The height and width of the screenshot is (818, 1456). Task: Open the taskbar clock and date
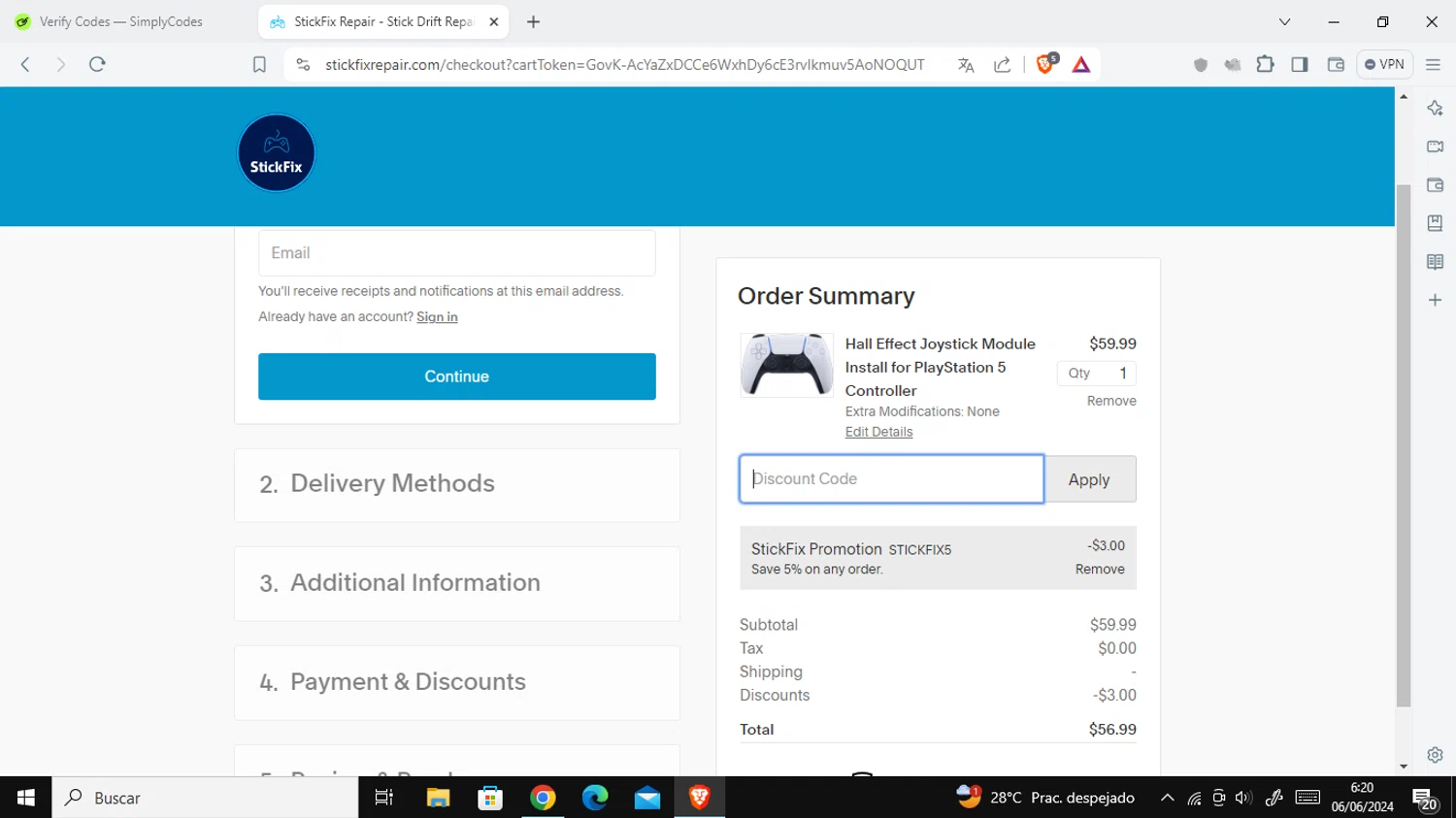pyautogui.click(x=1362, y=798)
